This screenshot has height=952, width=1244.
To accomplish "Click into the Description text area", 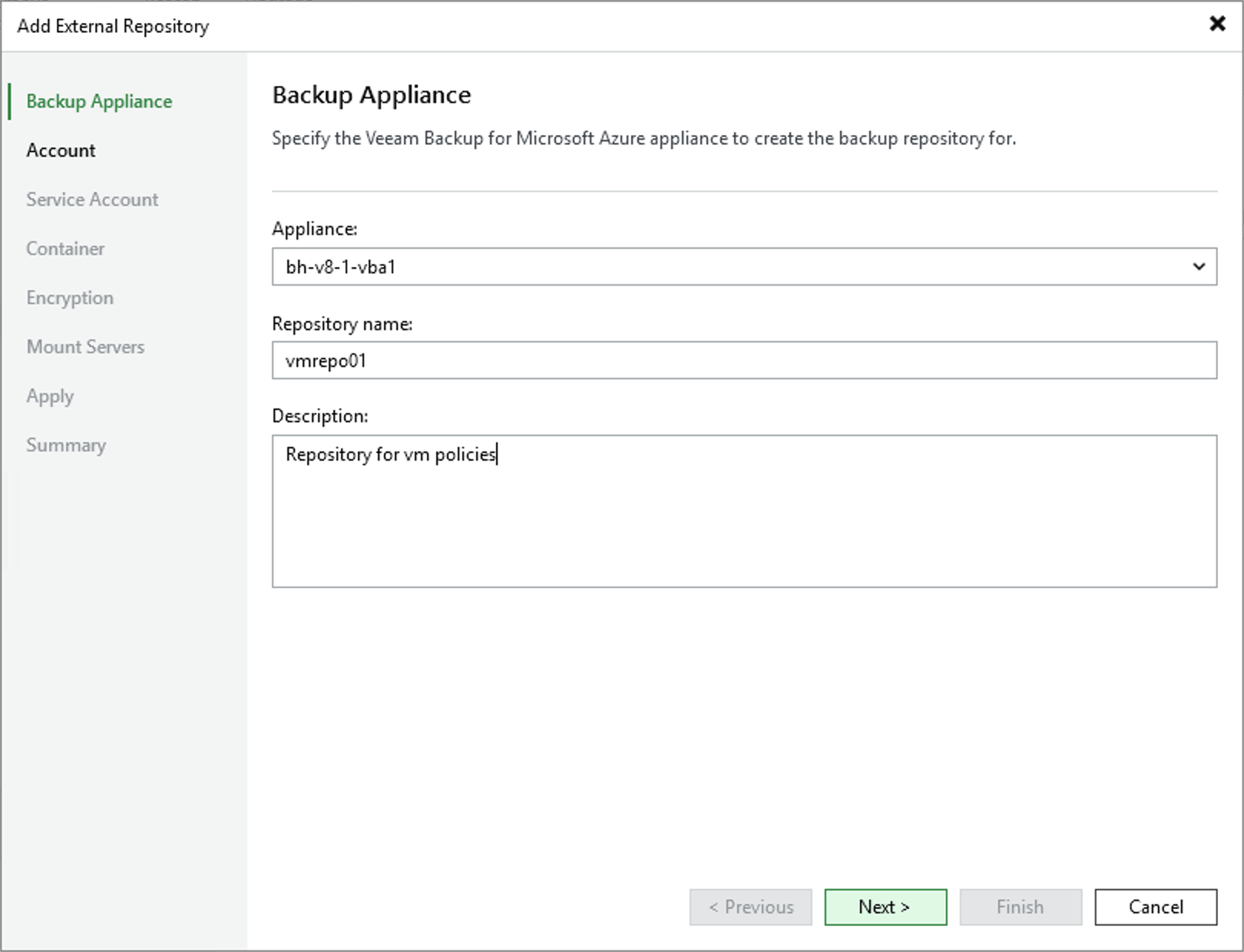I will point(744,511).
